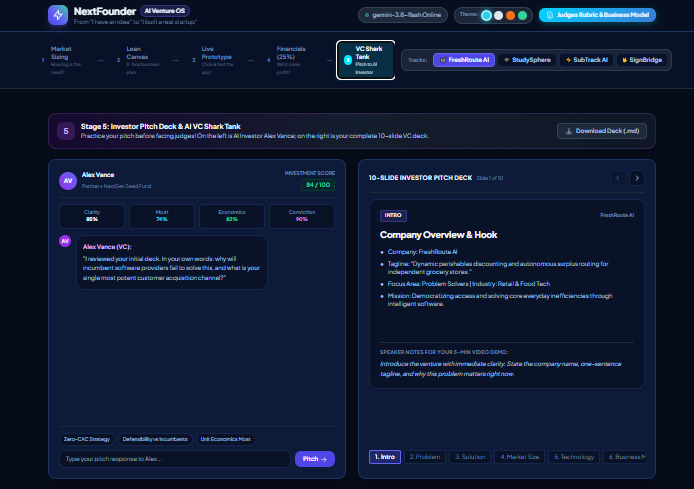
Task: Click the Moat 74% score card
Action: (x=162, y=216)
